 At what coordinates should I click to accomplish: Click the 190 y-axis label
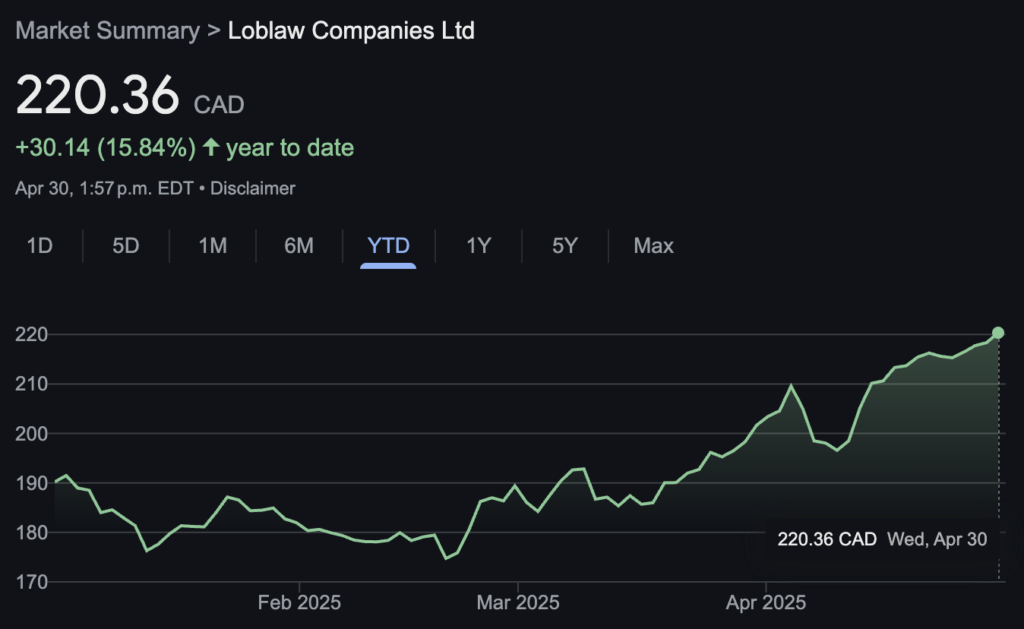coord(31,483)
